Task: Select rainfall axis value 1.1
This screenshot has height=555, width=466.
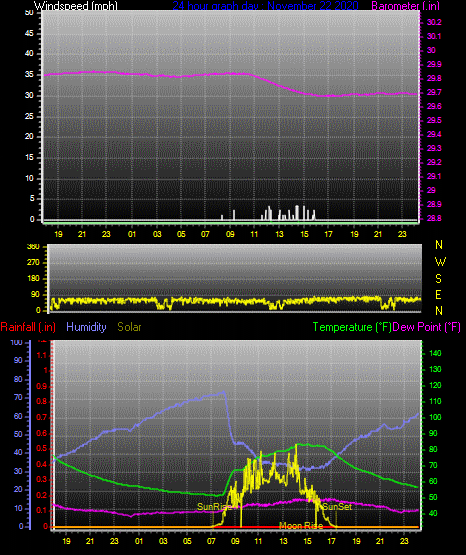Action: pos(42,355)
